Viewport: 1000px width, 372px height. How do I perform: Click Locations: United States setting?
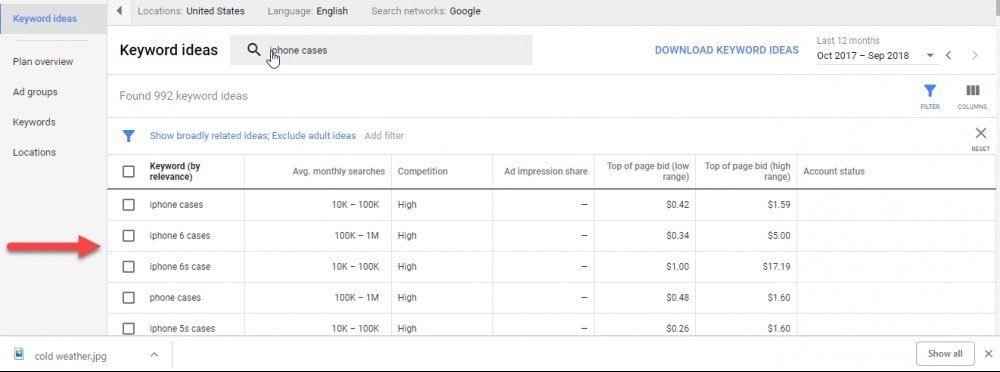tap(191, 11)
